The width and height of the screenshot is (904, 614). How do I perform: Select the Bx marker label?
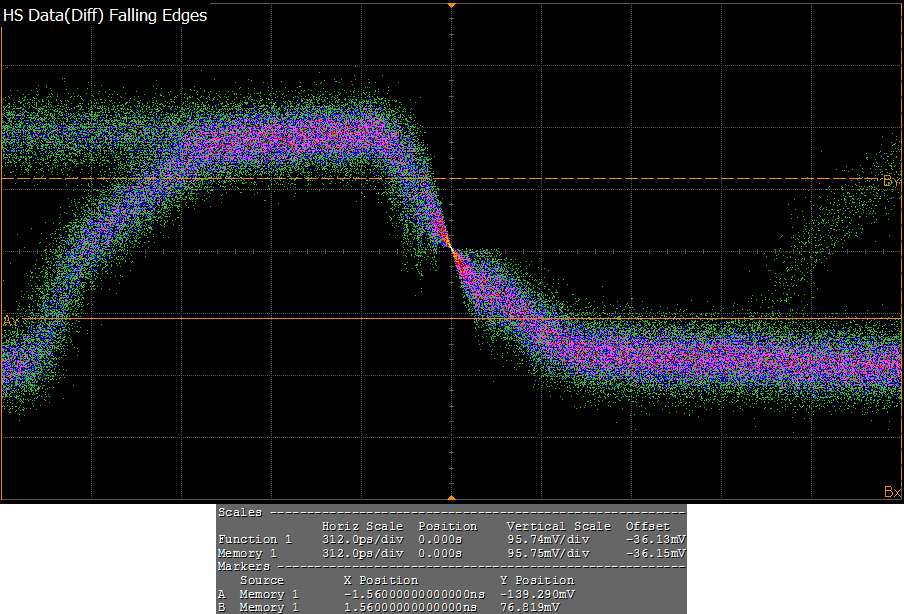(x=892, y=492)
